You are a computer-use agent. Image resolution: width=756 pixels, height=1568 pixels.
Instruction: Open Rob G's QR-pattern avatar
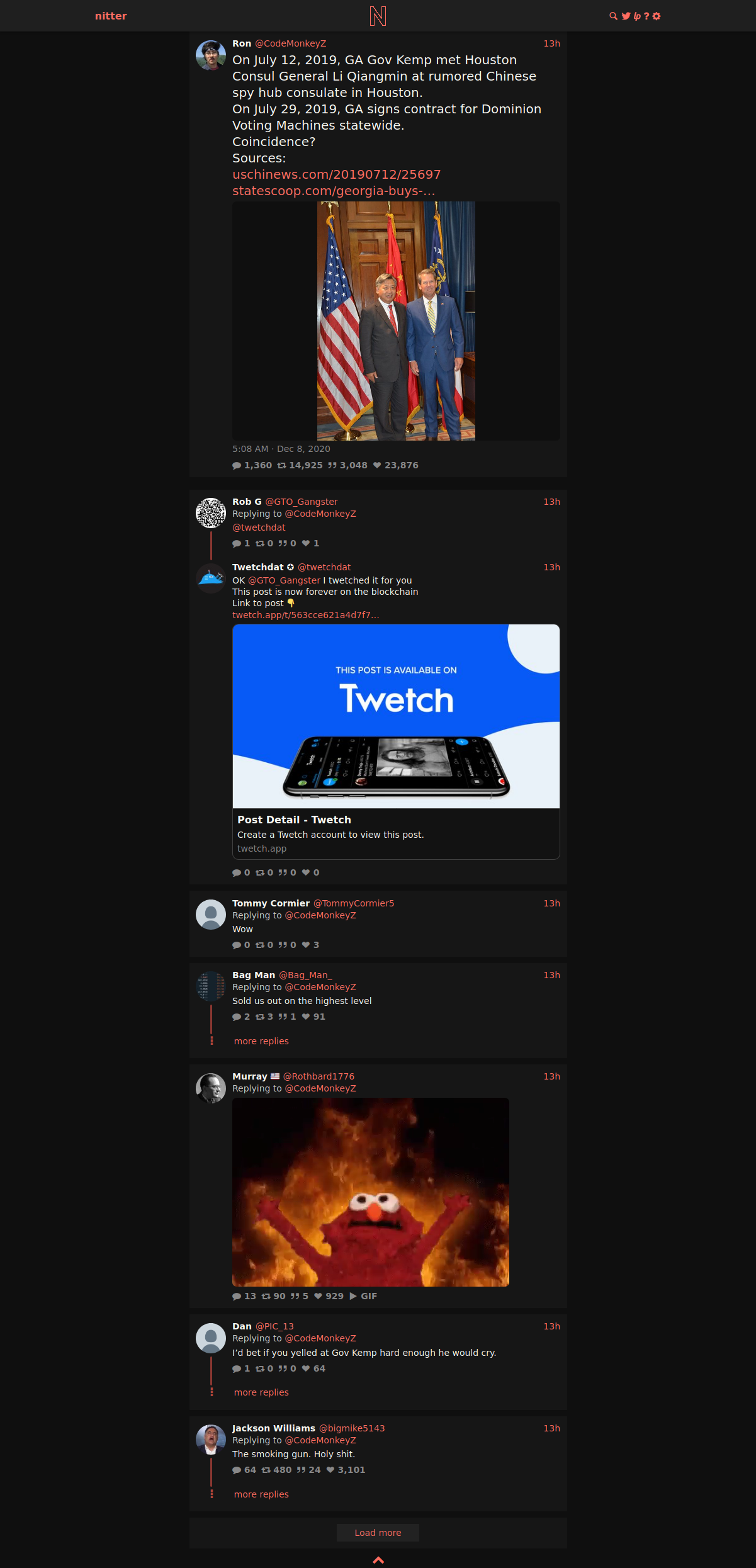point(211,513)
